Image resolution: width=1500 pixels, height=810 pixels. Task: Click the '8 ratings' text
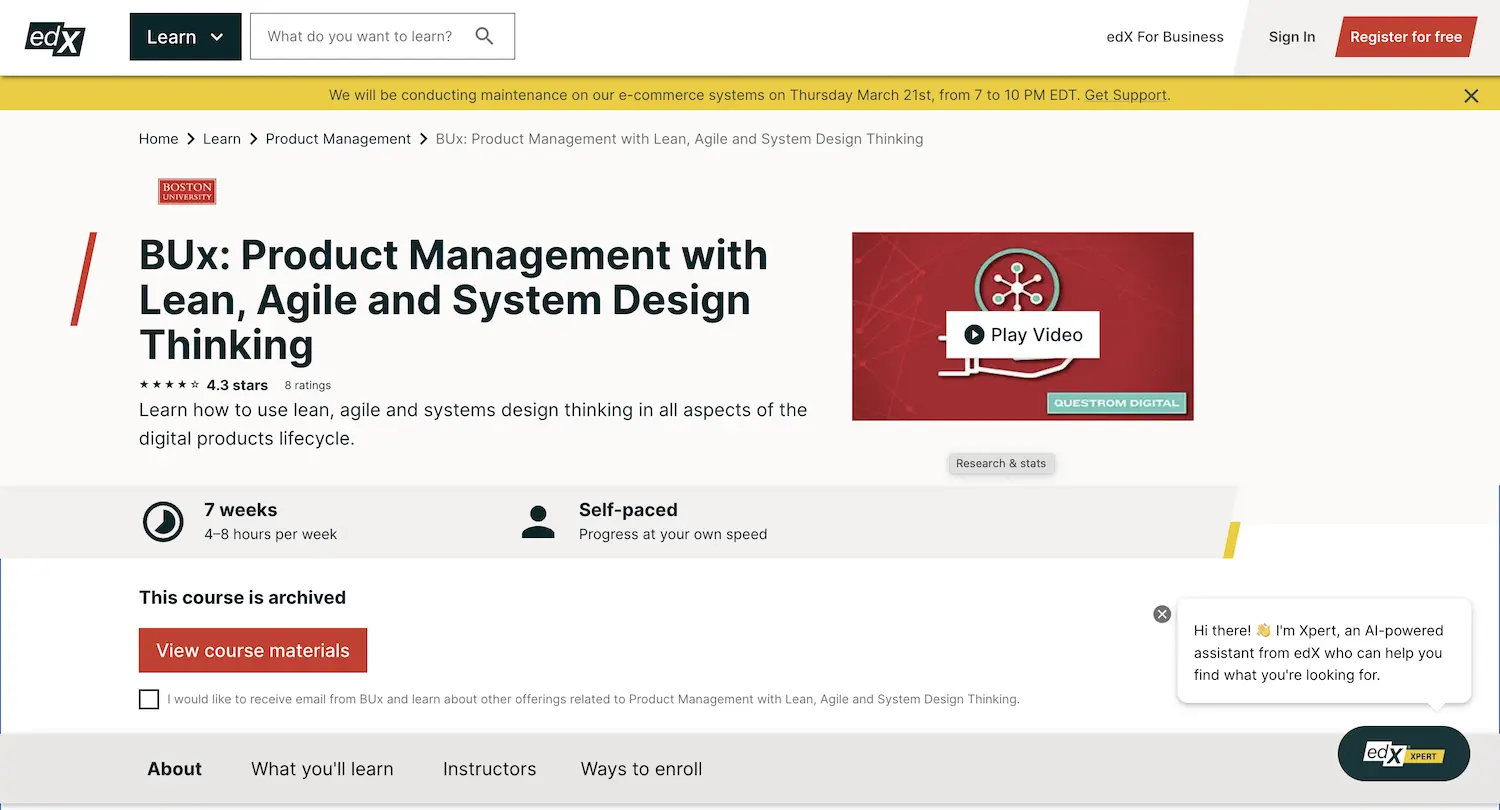[x=307, y=385]
